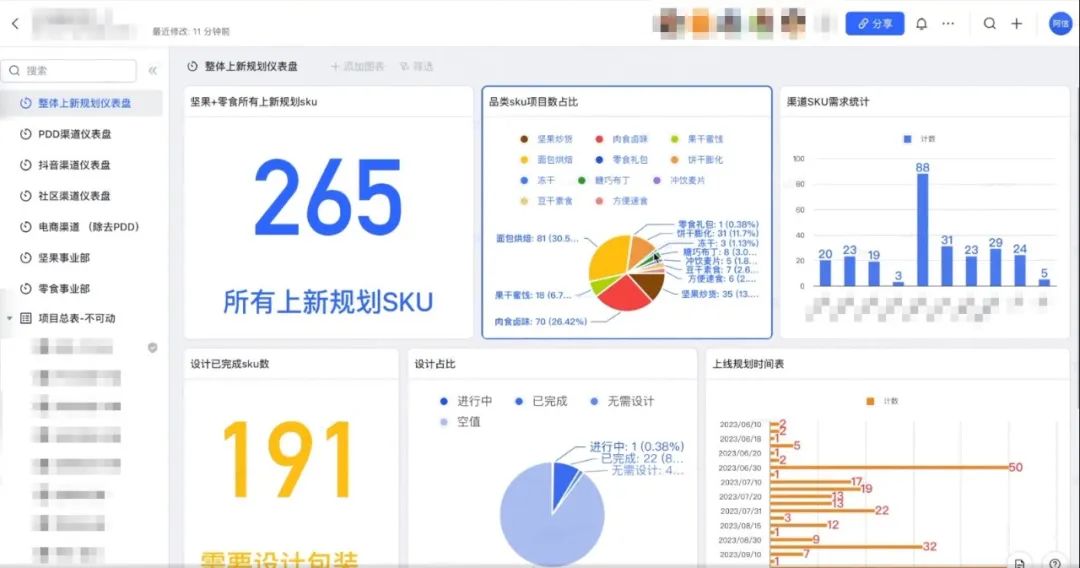Click the dashboard icon beside 抖音渠道仪表盘
This screenshot has height=568, width=1080.
pyautogui.click(x=25, y=165)
